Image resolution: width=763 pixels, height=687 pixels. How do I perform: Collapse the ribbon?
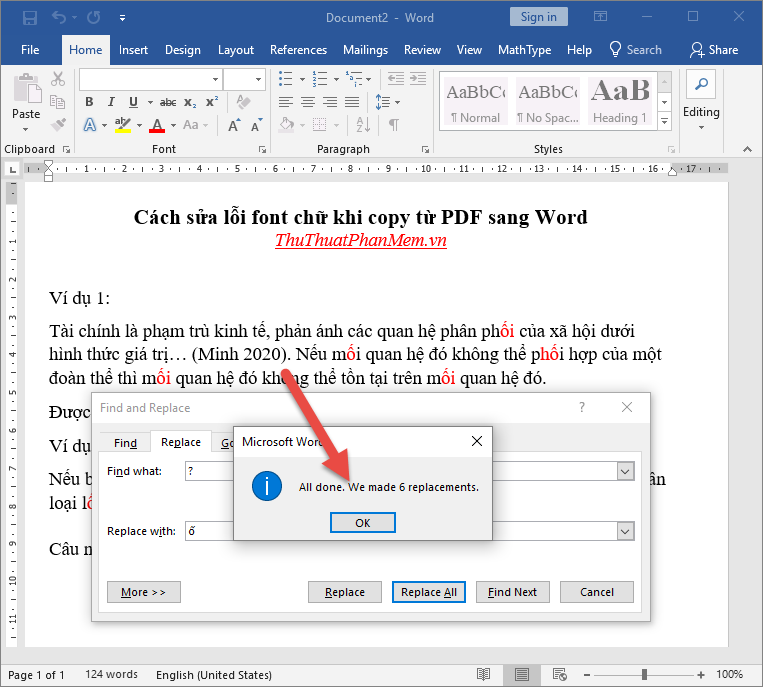747,149
